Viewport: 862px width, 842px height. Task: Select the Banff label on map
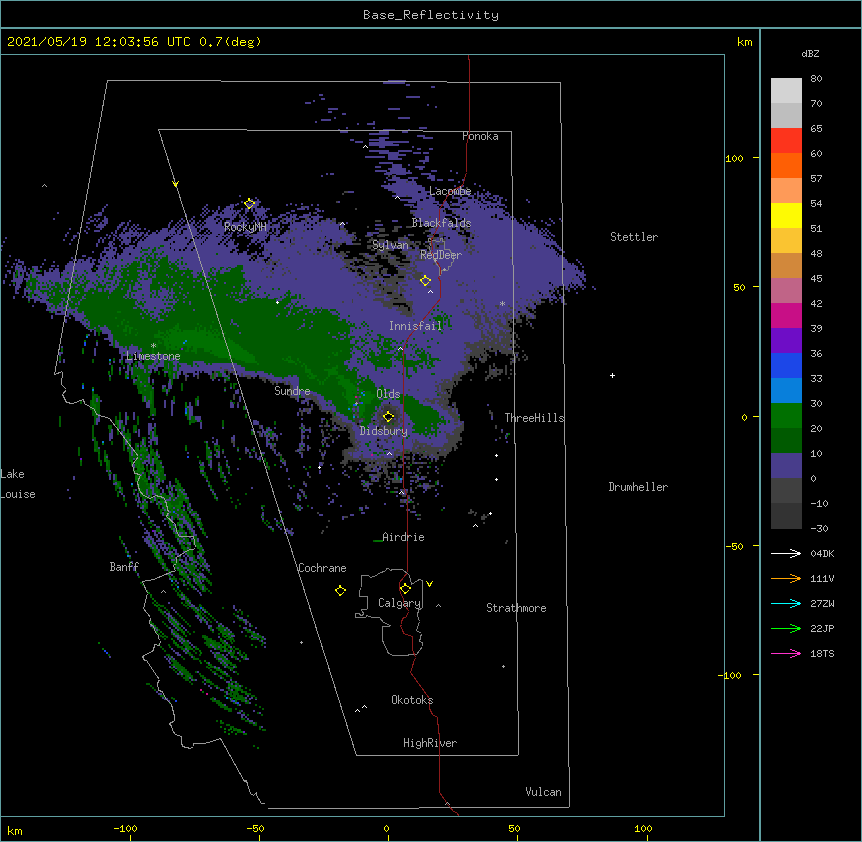tap(124, 567)
